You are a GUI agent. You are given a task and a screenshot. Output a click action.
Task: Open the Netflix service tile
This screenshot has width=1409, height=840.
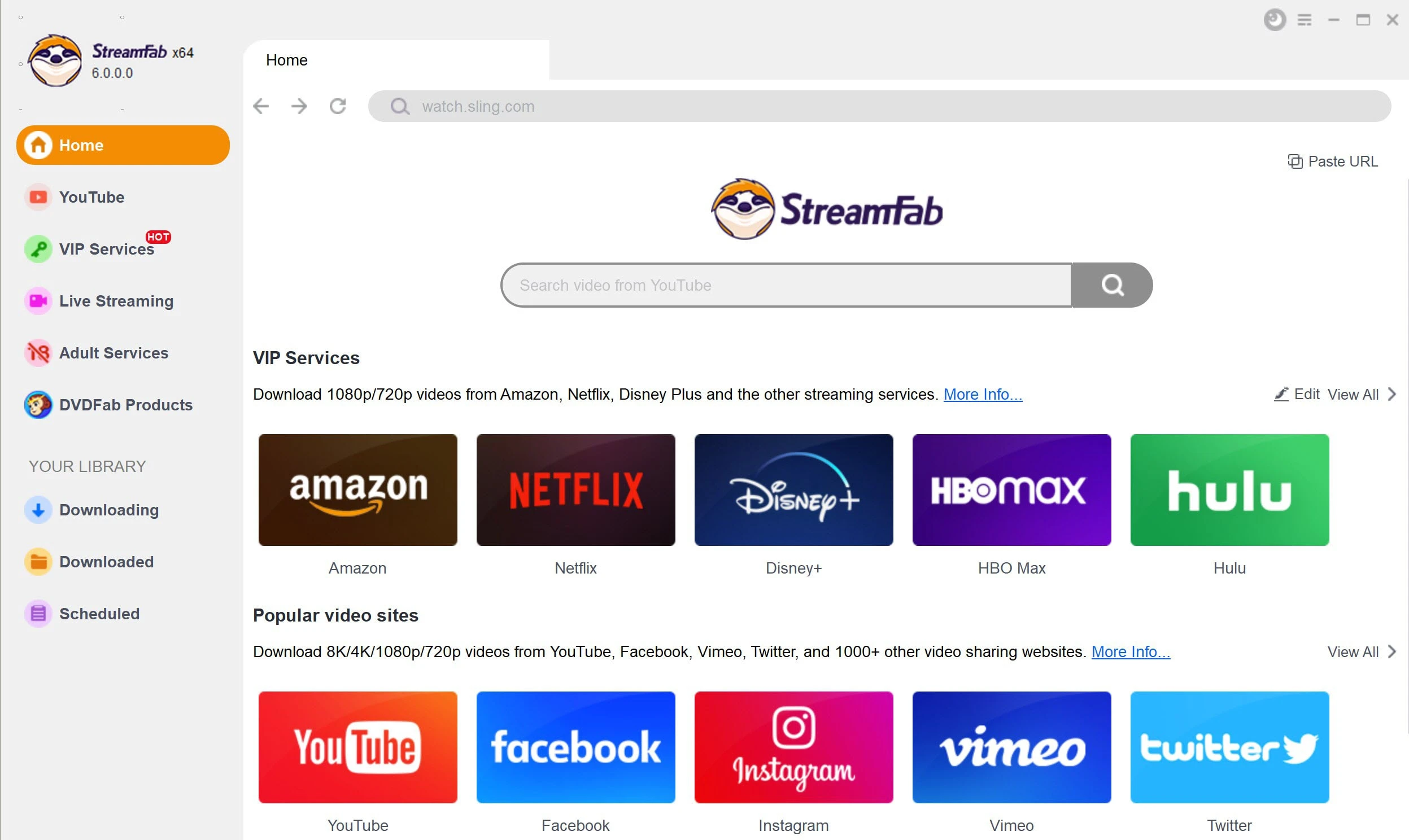[x=575, y=490]
